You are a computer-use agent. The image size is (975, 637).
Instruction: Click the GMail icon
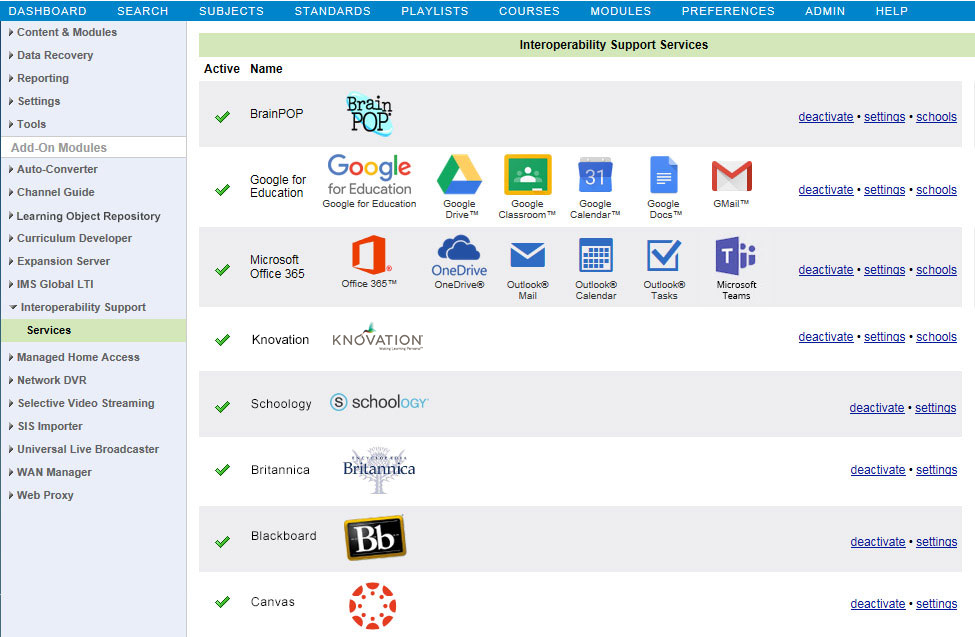pyautogui.click(x=731, y=176)
